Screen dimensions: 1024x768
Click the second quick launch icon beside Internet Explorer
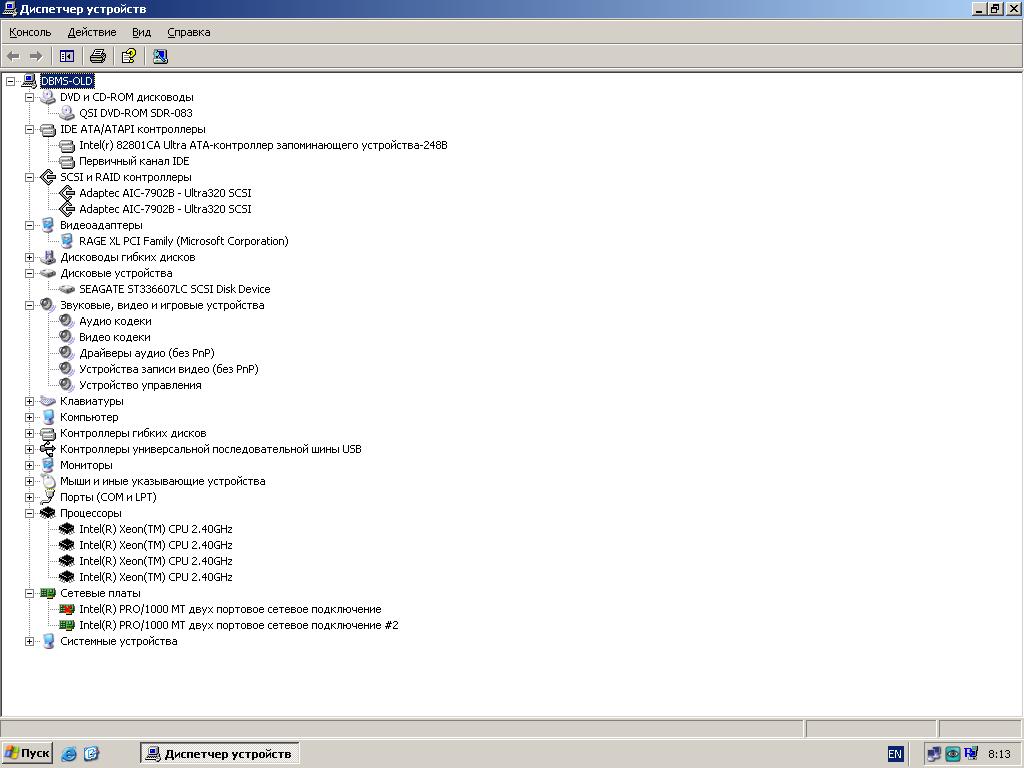(91, 754)
